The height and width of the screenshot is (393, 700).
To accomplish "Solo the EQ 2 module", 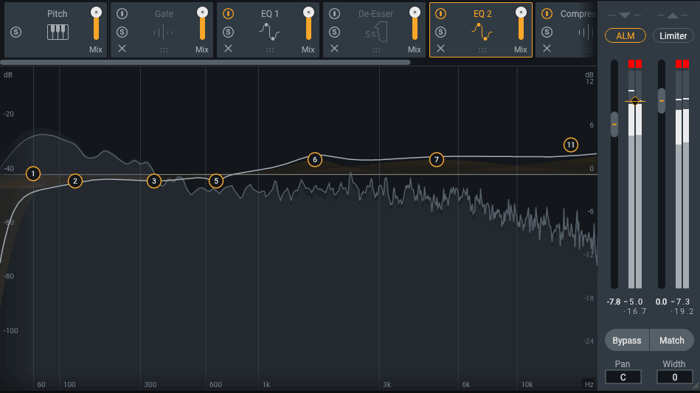I will tap(441, 32).
